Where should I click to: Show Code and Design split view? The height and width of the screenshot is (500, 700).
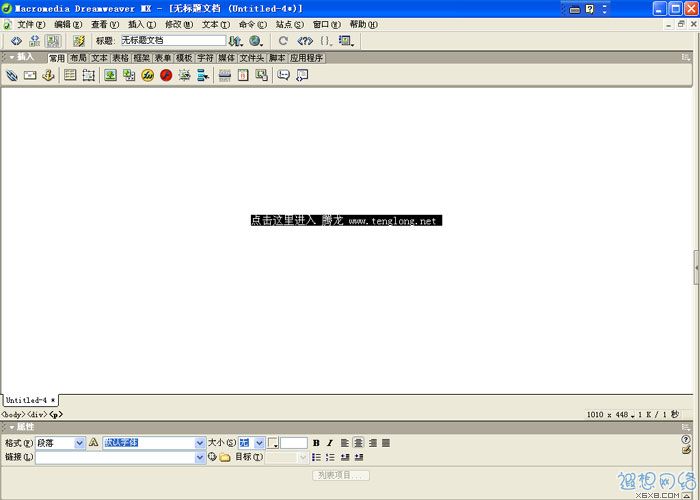coord(34,41)
